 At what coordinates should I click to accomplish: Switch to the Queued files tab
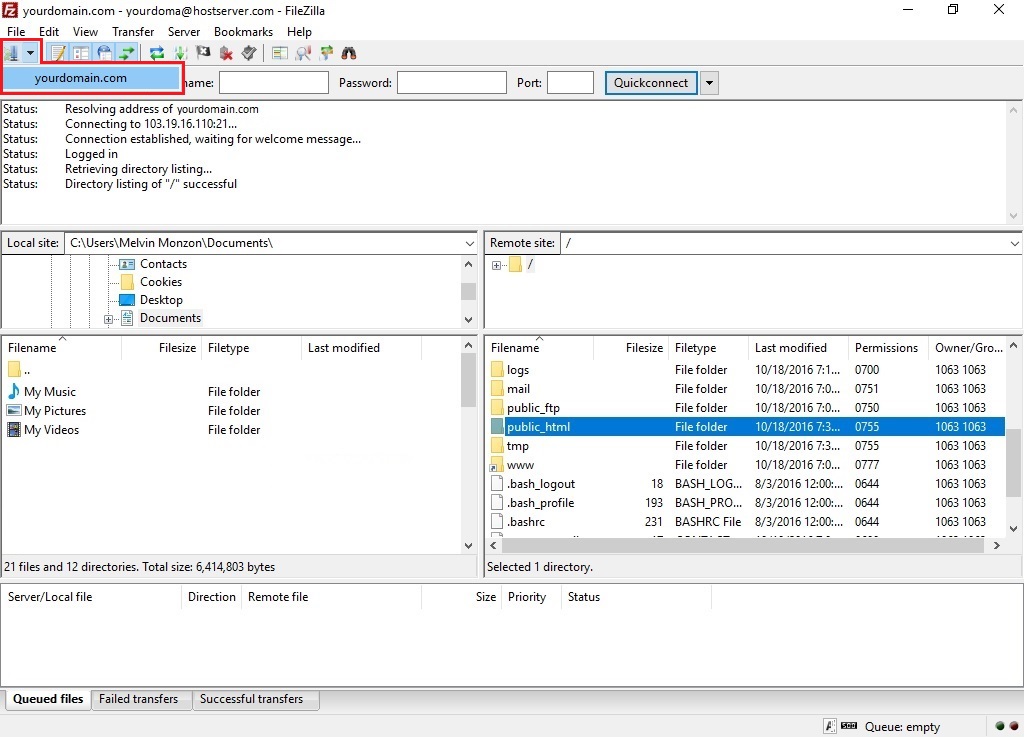point(48,699)
